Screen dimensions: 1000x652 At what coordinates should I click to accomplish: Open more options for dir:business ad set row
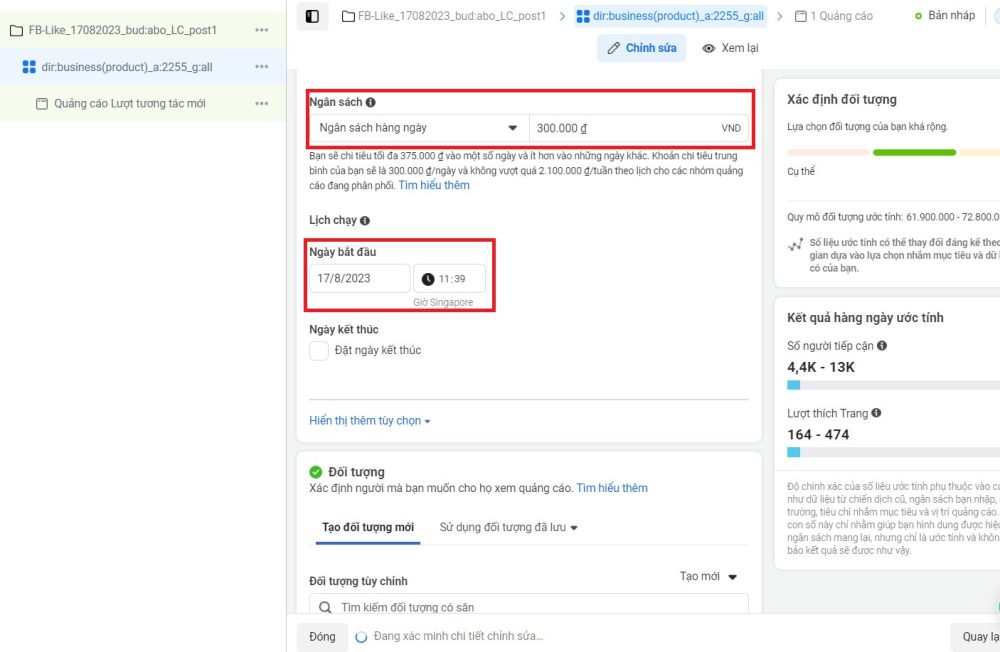(x=261, y=66)
